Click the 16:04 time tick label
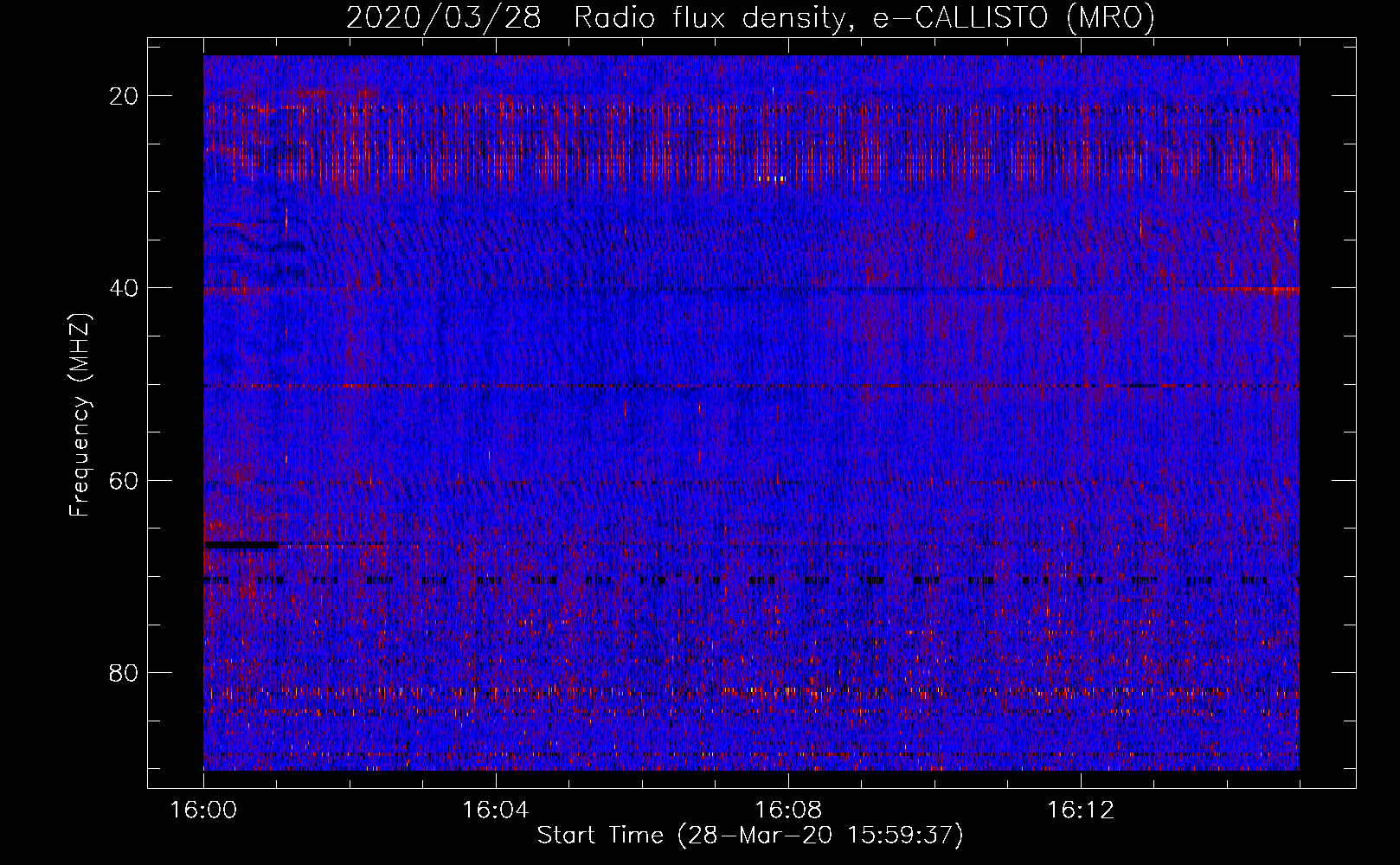This screenshot has height=865, width=1400. tap(496, 811)
